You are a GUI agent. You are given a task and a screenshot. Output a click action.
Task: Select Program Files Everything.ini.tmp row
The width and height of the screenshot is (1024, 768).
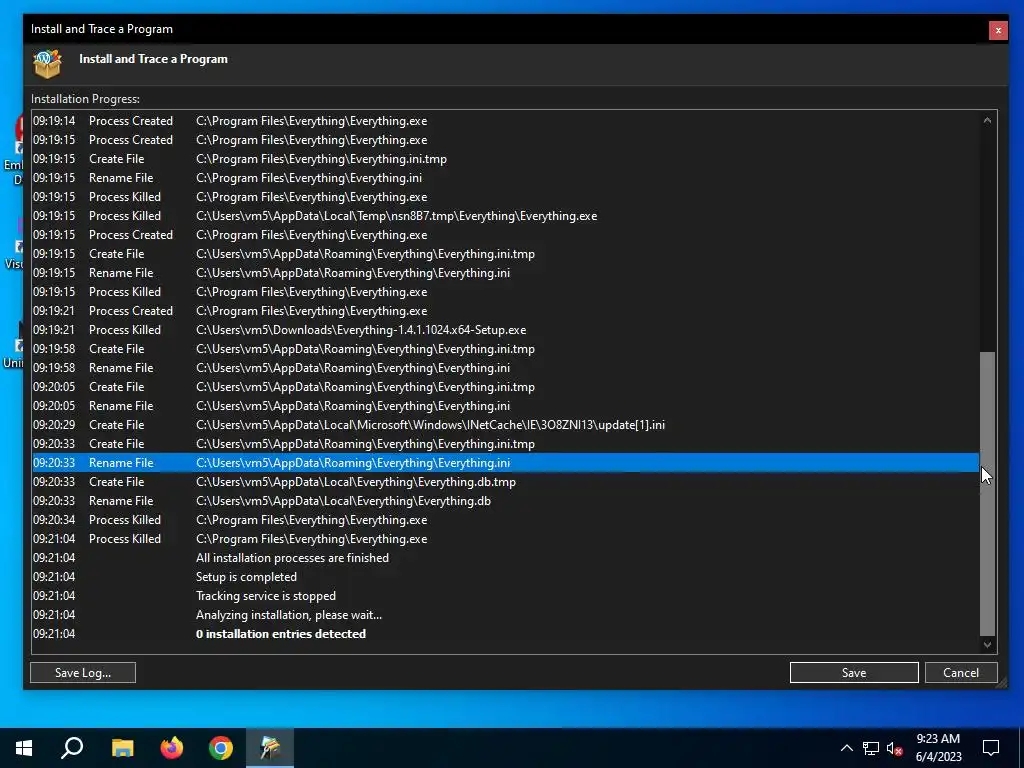(x=505, y=159)
